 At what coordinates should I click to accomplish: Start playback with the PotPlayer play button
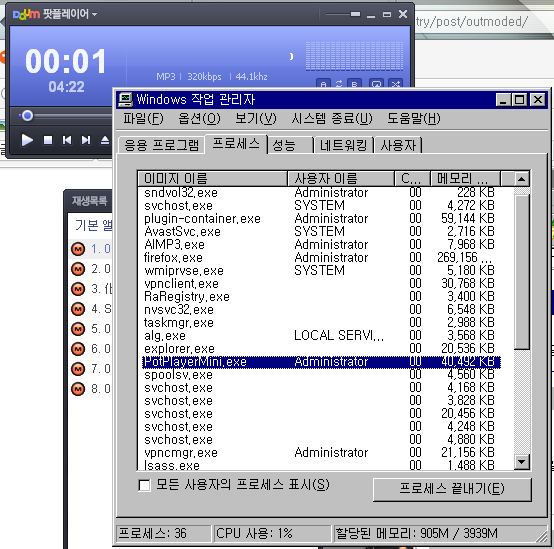(27, 140)
